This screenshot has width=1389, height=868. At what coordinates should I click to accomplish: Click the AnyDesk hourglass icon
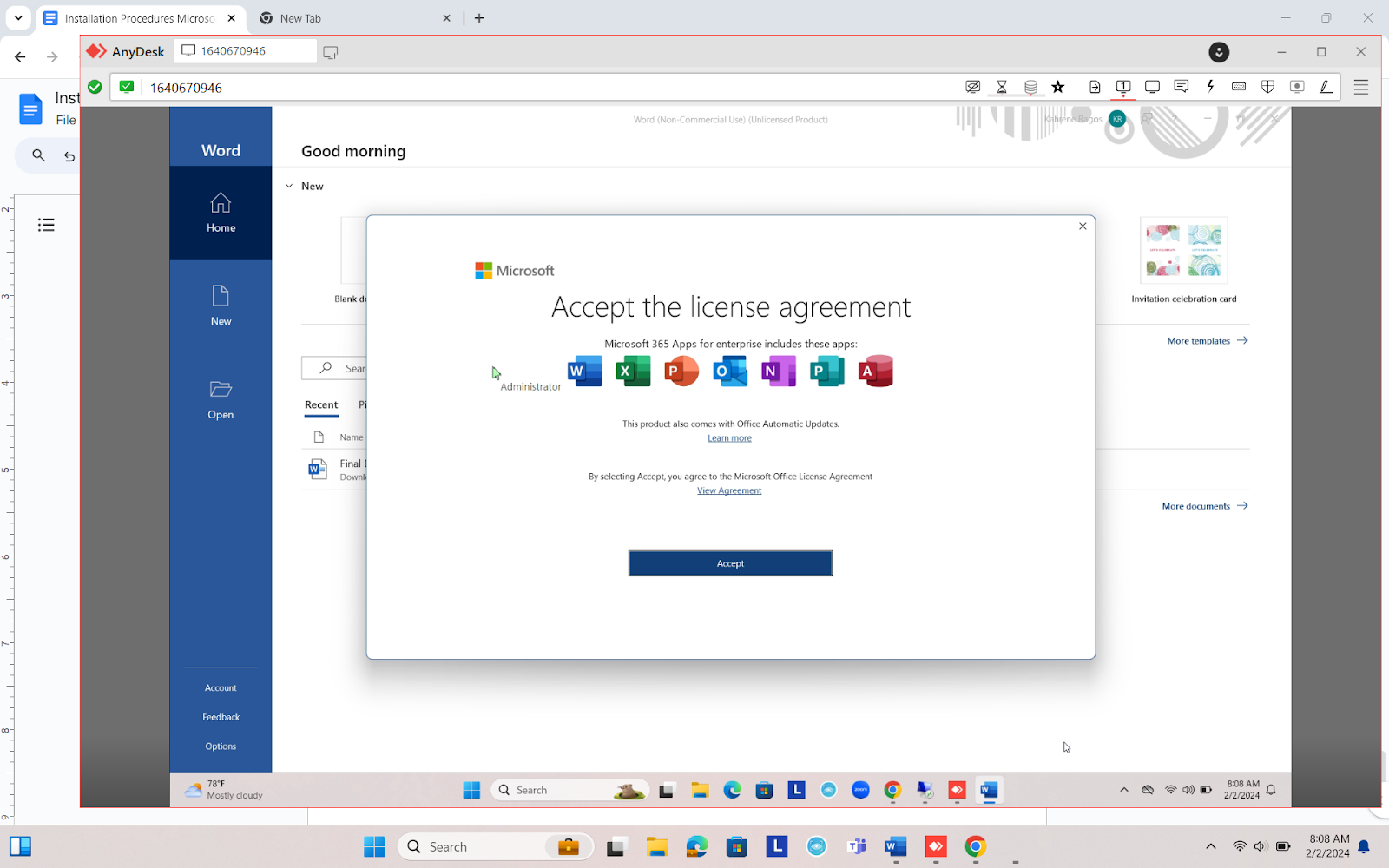pos(1002,87)
